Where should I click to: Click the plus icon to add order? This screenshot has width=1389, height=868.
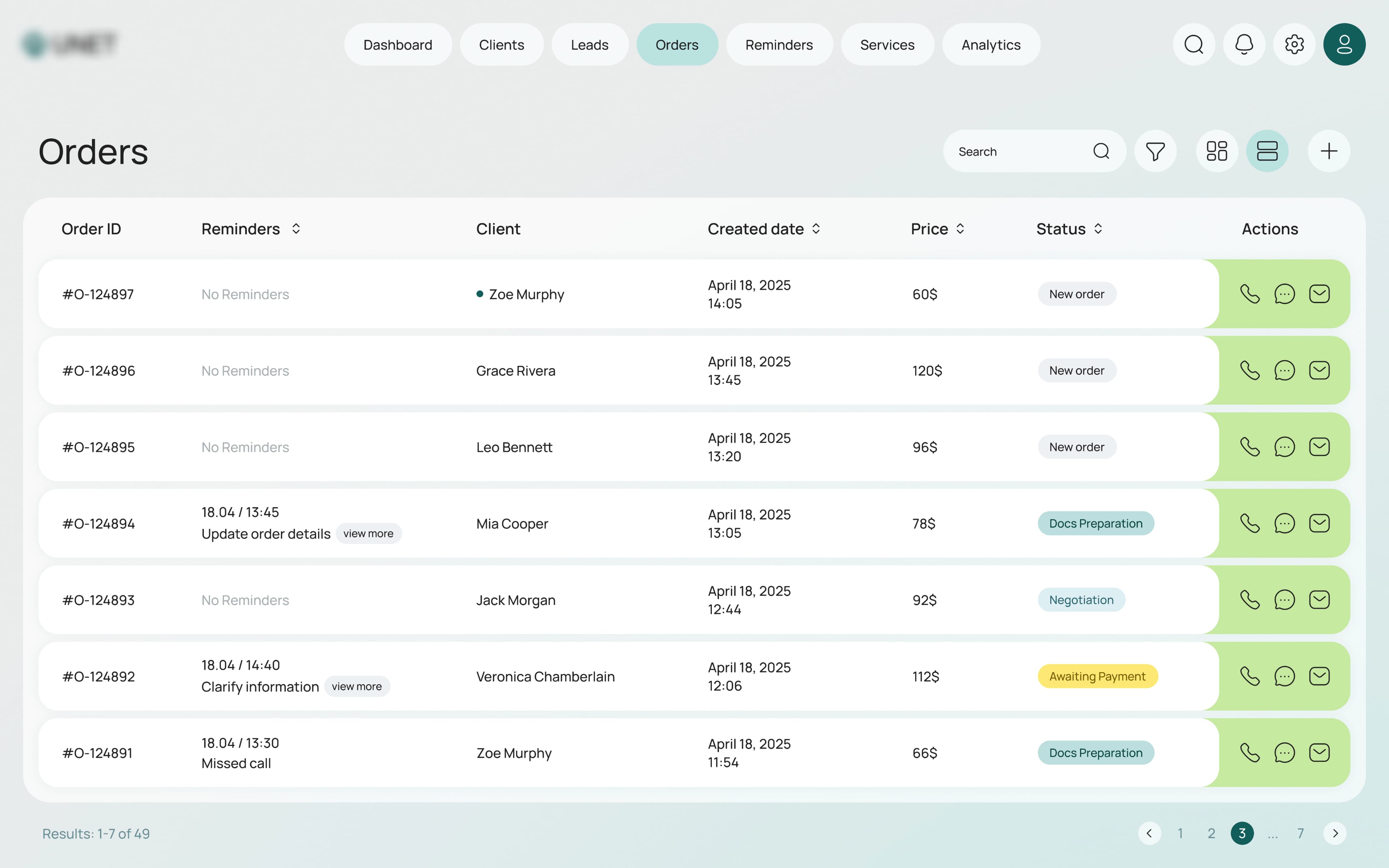tap(1329, 152)
